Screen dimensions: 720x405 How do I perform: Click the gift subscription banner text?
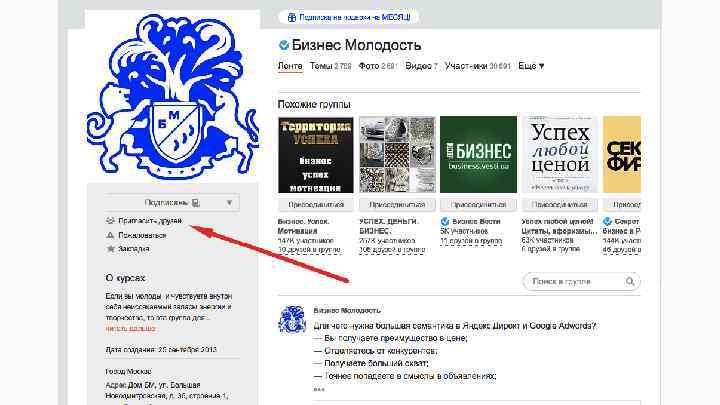[354, 17]
